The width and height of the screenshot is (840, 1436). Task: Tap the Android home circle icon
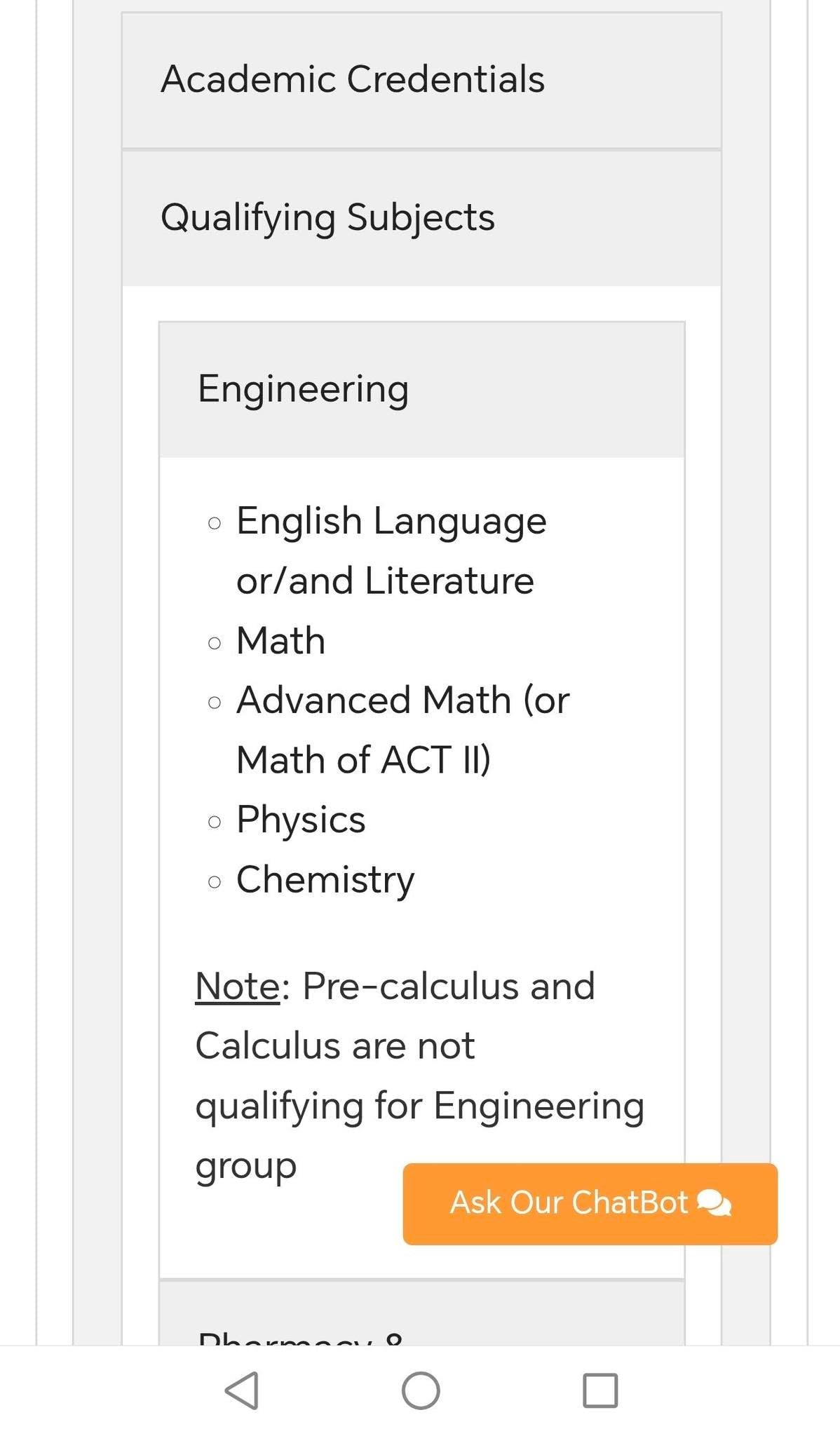pyautogui.click(x=421, y=1390)
